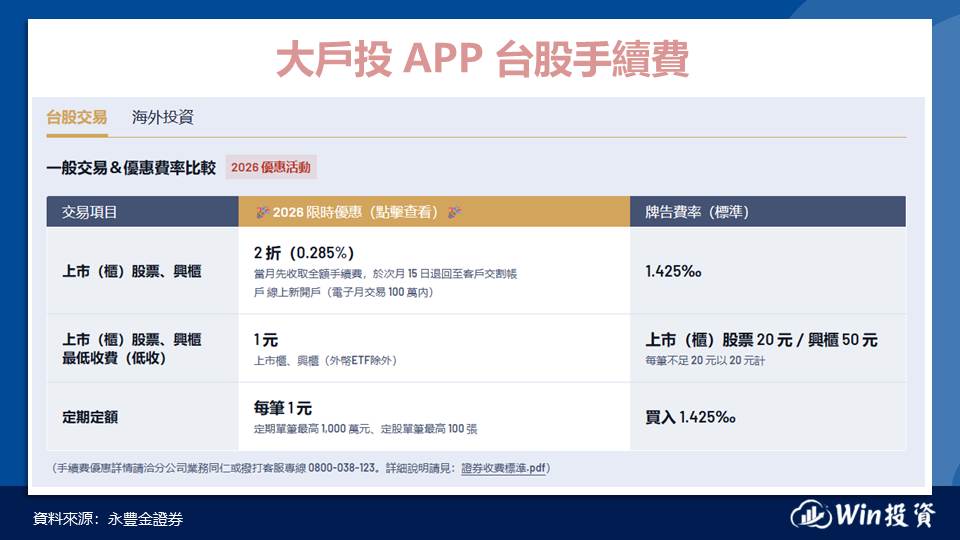Click the Win投資 chart logo icon
The image size is (960, 540).
pos(811,515)
